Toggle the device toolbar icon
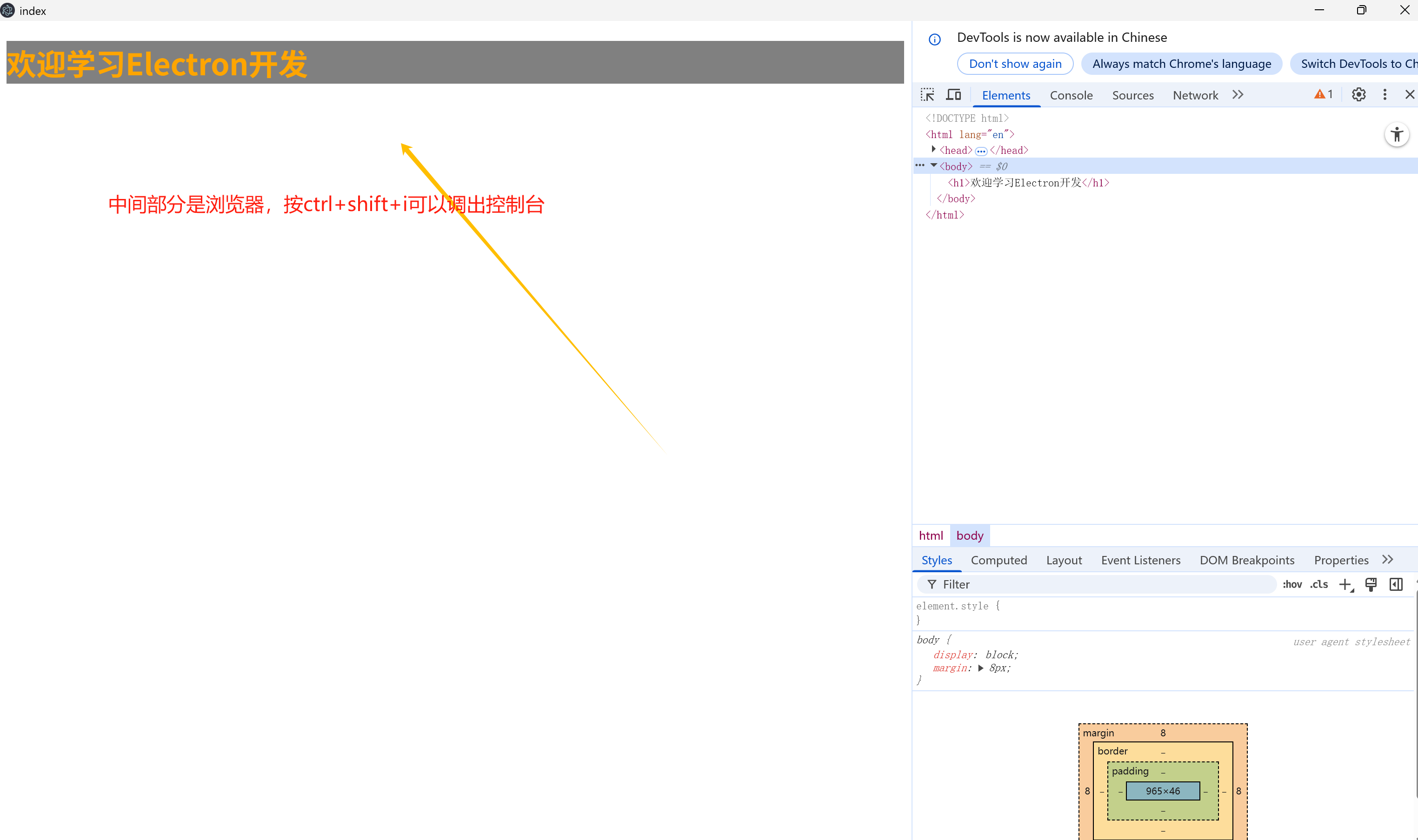The image size is (1418, 840). click(x=954, y=94)
